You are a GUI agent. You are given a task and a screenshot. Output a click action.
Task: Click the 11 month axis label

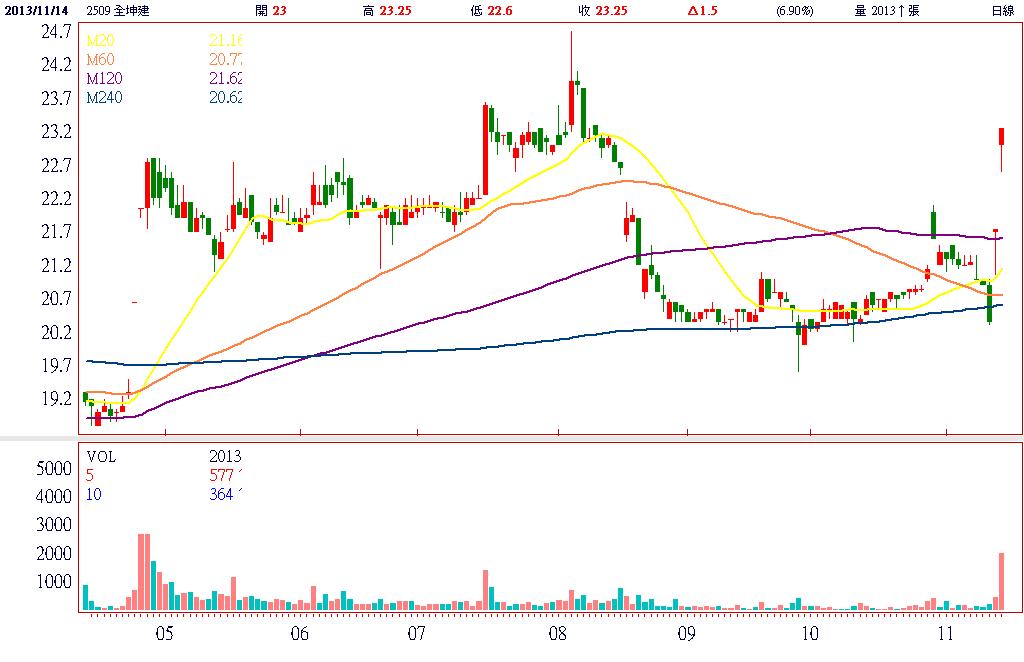click(x=945, y=633)
